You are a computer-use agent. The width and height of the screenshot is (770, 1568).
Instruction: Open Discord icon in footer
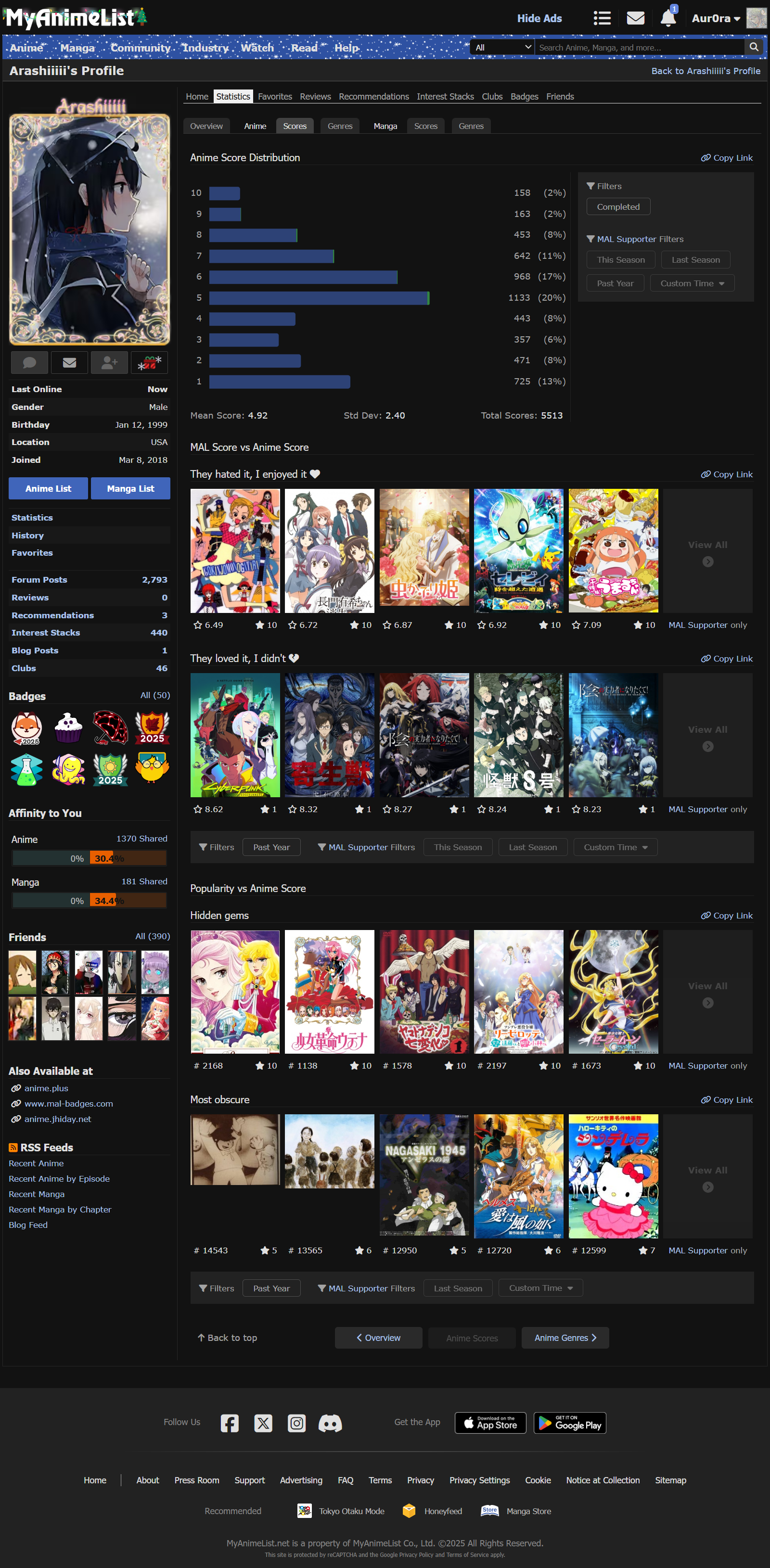pyautogui.click(x=330, y=1423)
